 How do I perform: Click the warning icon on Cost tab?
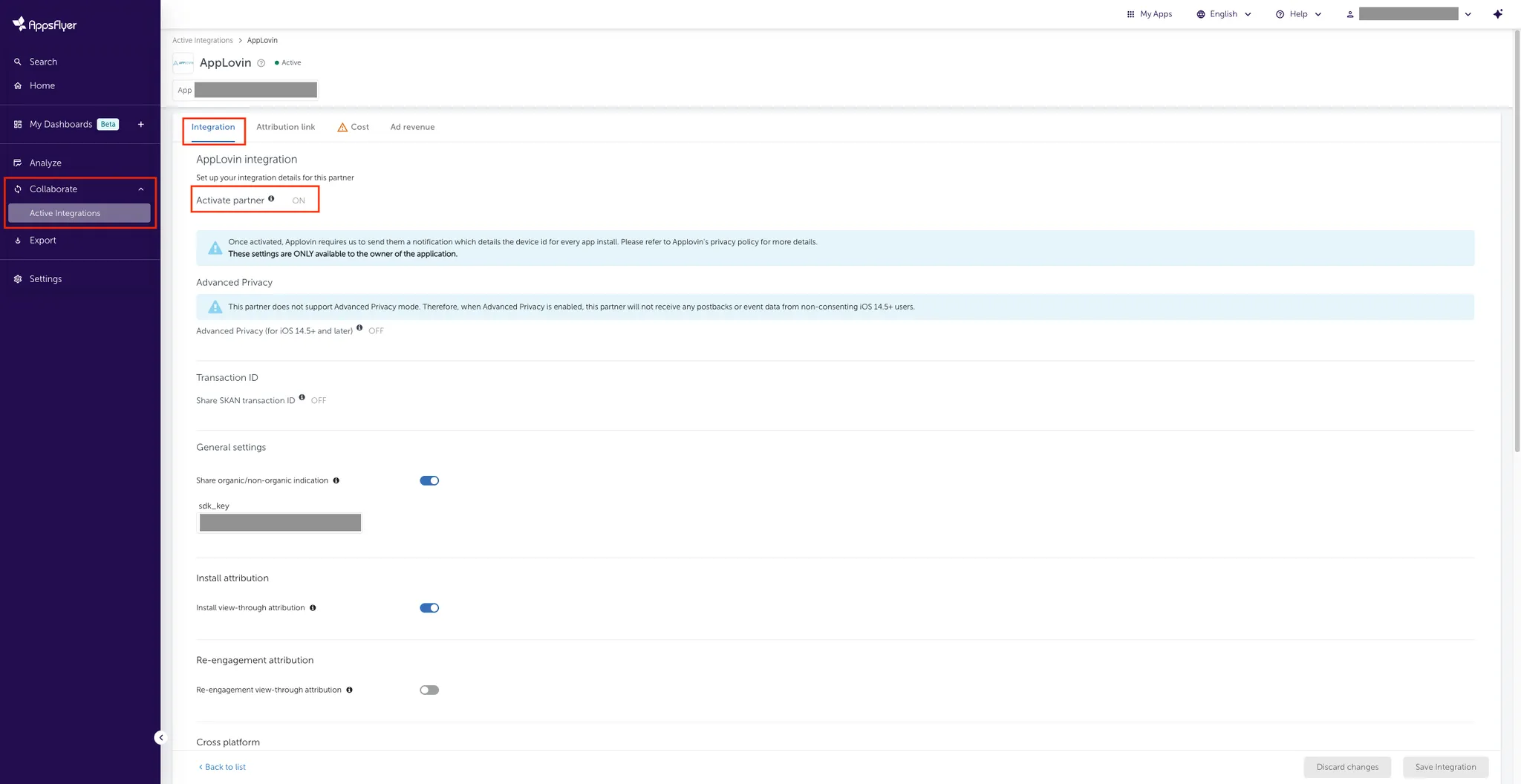pos(342,128)
